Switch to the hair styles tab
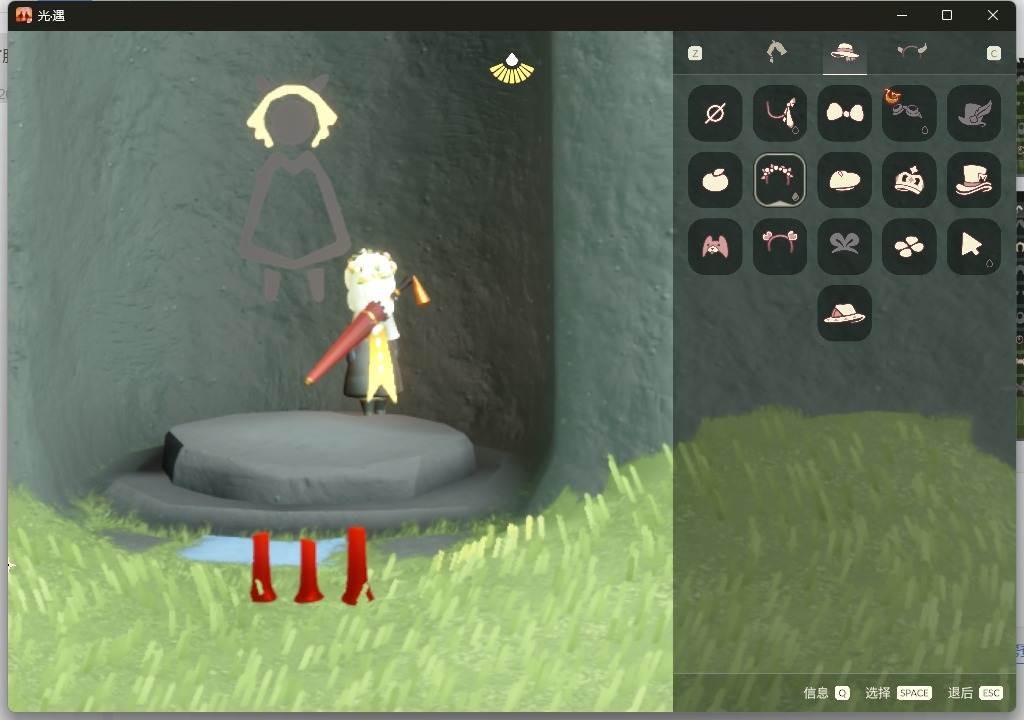 776,52
